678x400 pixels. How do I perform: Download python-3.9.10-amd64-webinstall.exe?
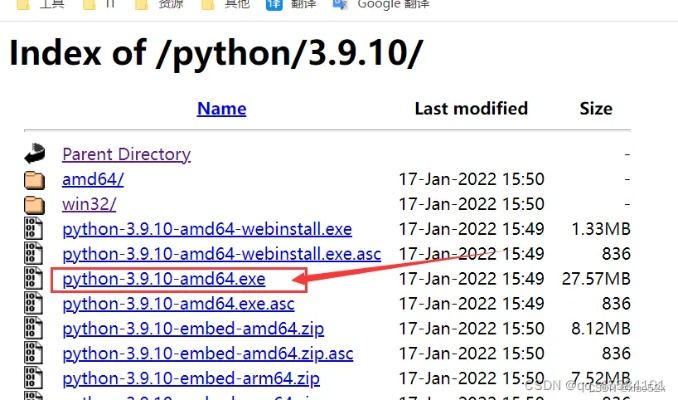(207, 229)
